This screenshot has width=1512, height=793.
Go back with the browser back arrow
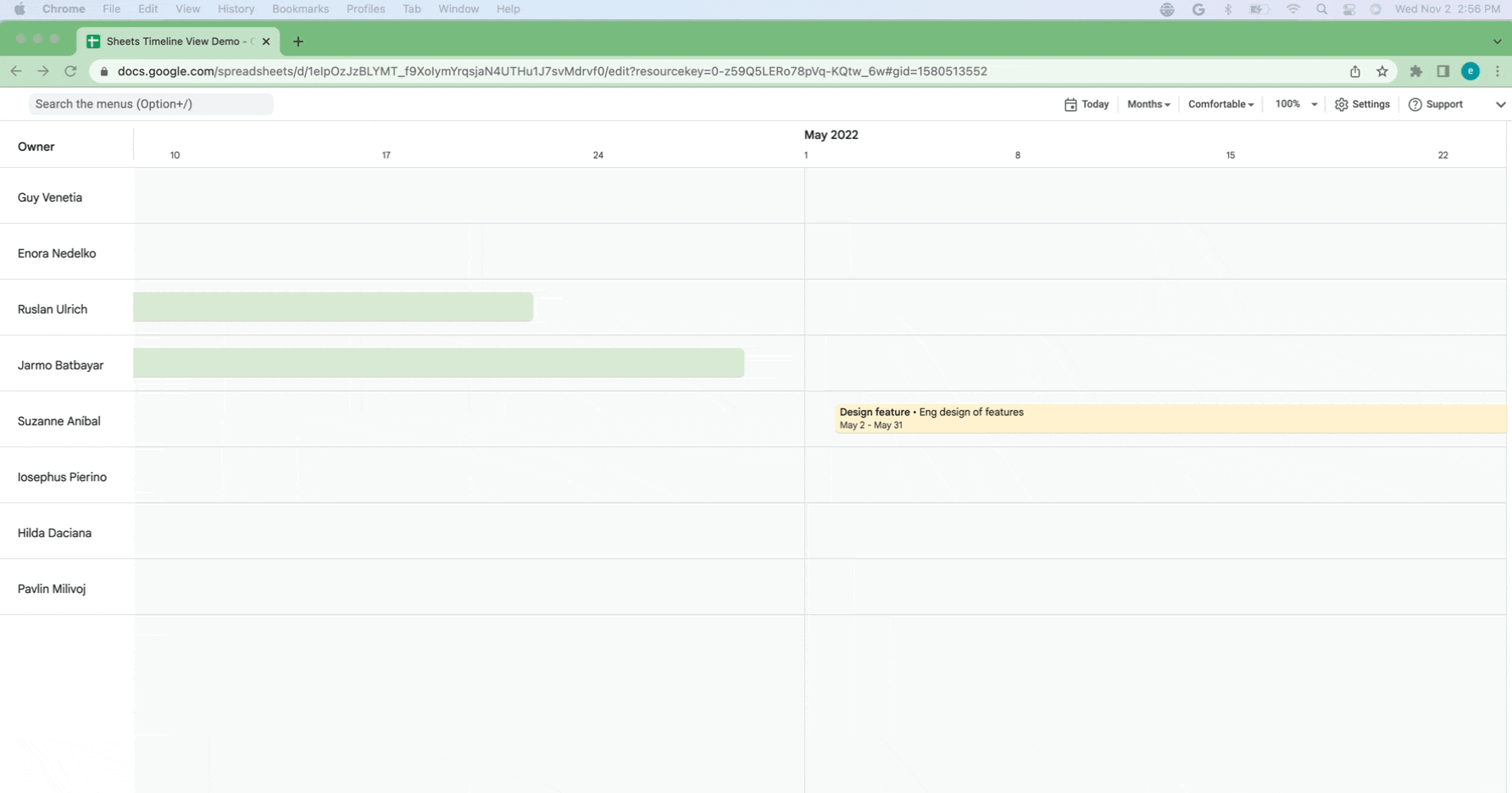[x=16, y=71]
